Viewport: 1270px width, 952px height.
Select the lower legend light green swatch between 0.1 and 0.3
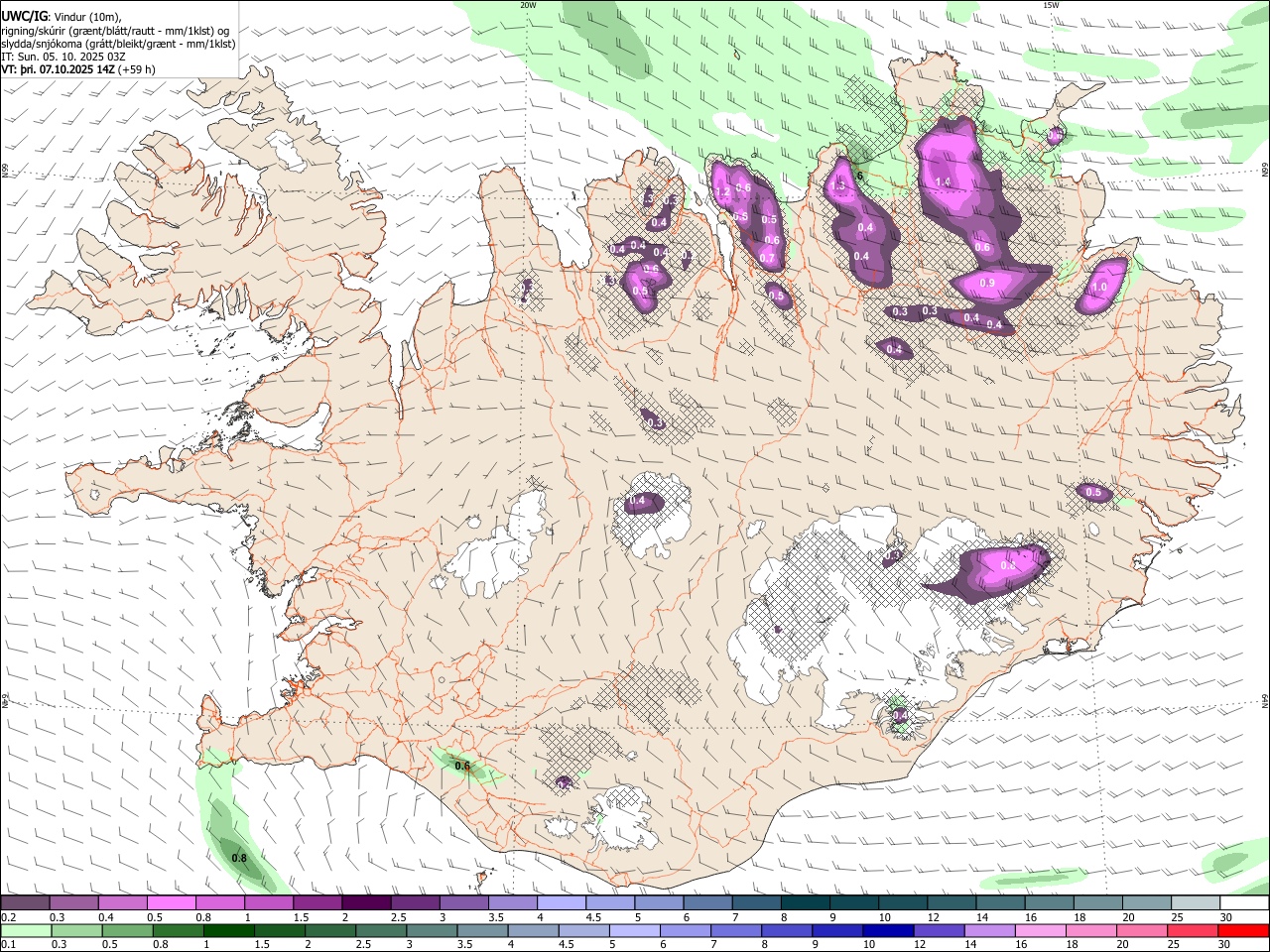tap(25, 930)
